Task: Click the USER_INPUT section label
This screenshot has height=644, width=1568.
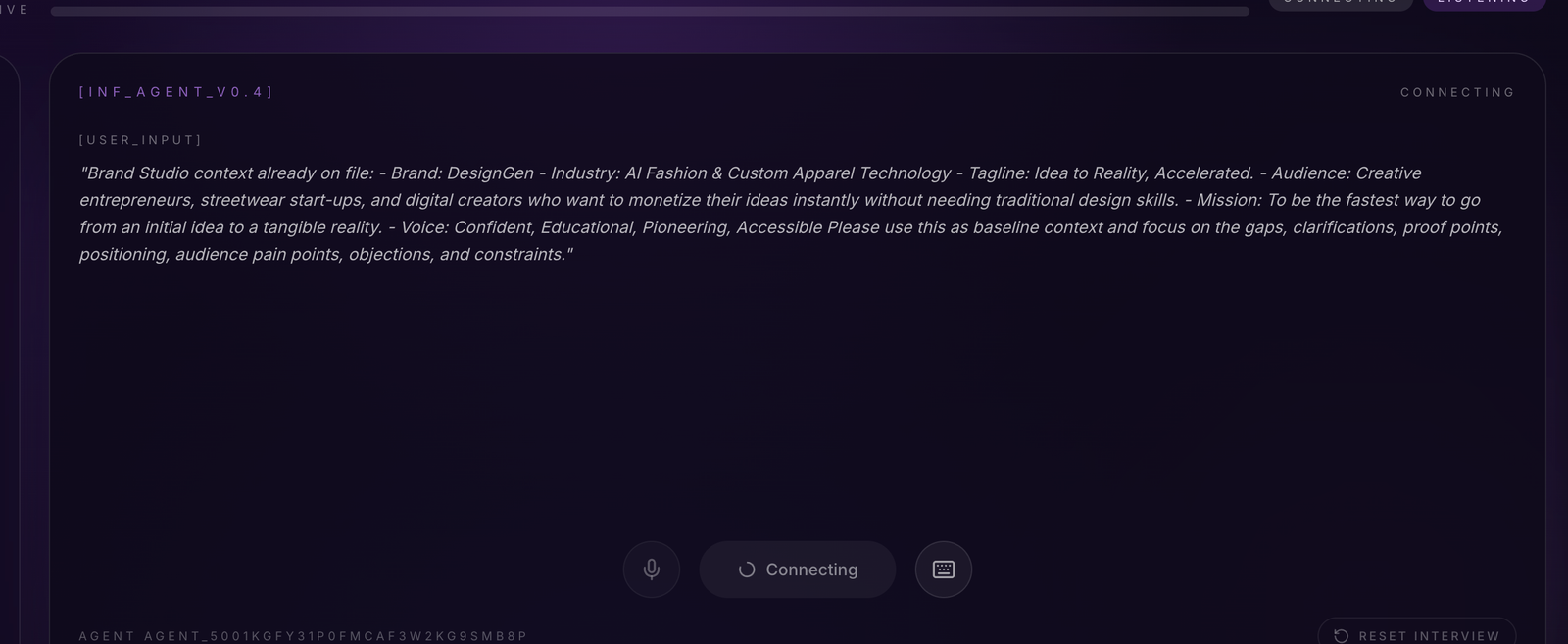Action: pos(140,140)
